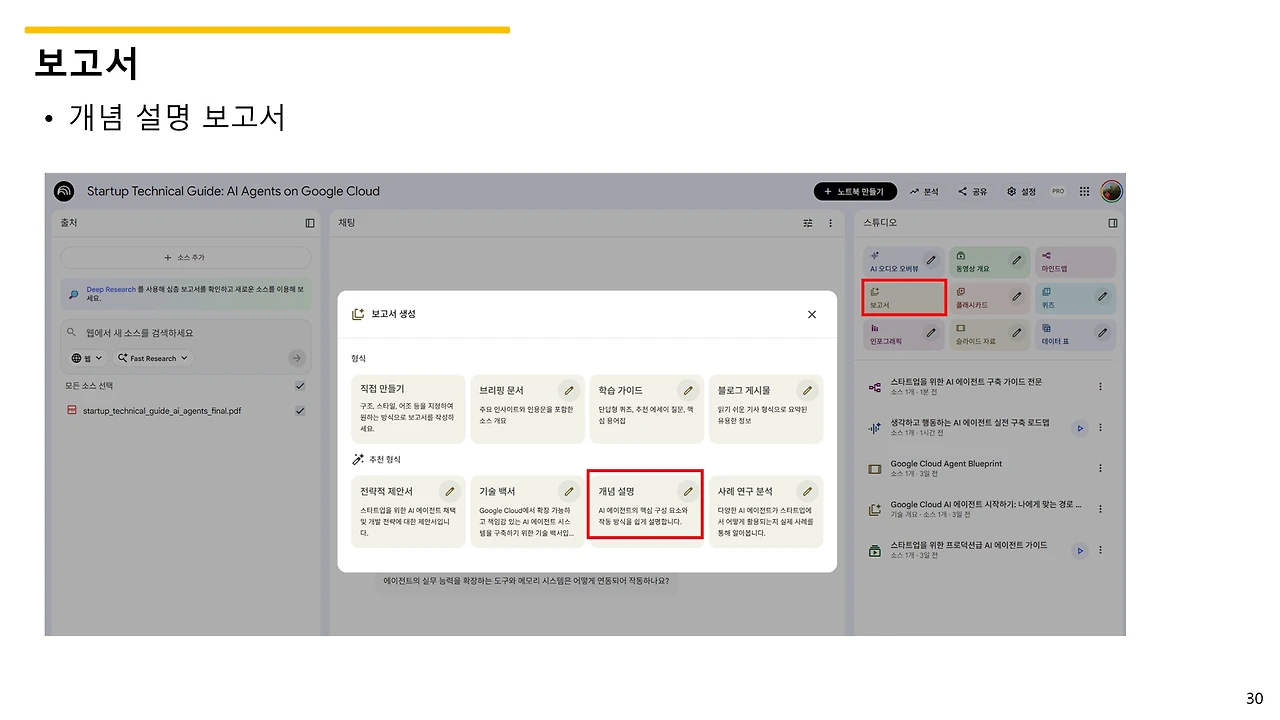This screenshot has width=1280, height=720.
Task: Open 설정 settings button
Action: pyautogui.click(x=1022, y=191)
